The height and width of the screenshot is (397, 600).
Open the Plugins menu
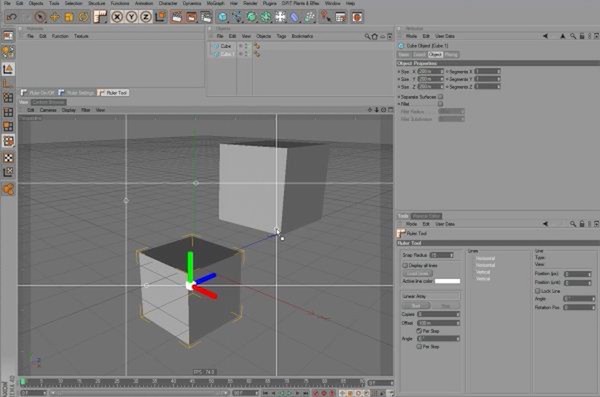269,3
